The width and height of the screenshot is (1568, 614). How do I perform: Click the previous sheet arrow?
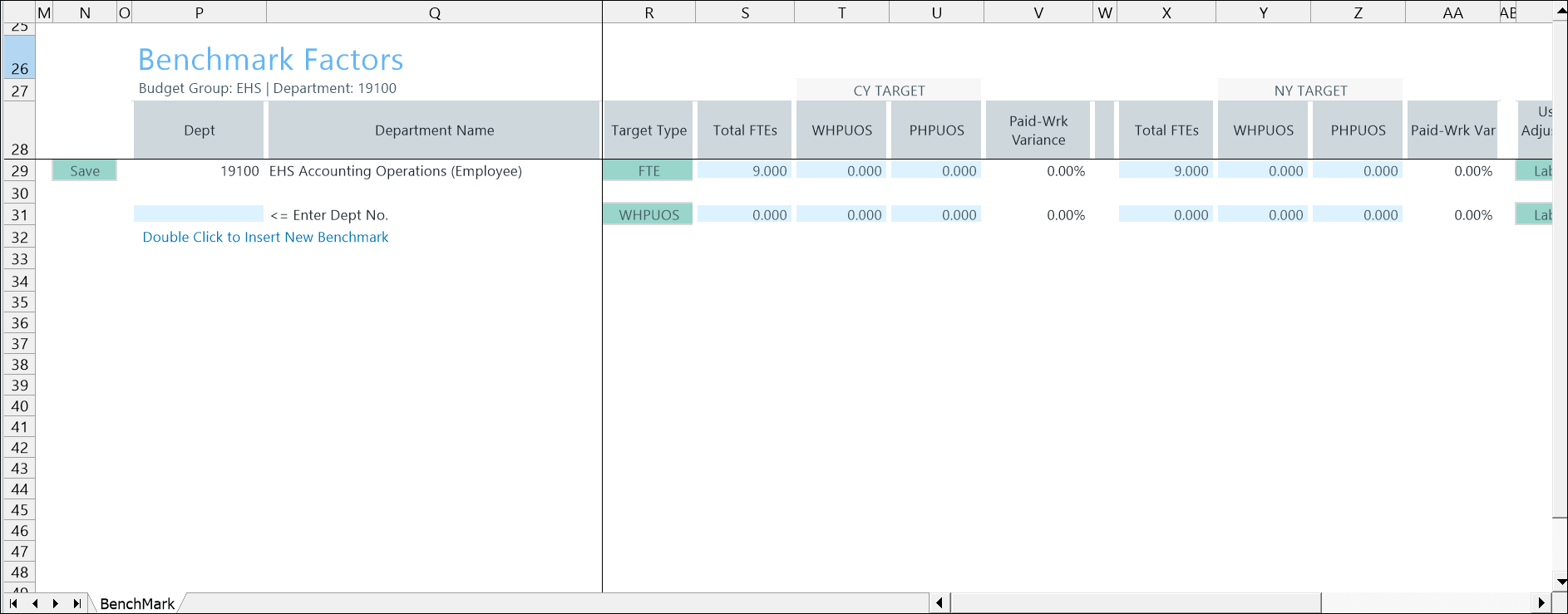coord(35,603)
